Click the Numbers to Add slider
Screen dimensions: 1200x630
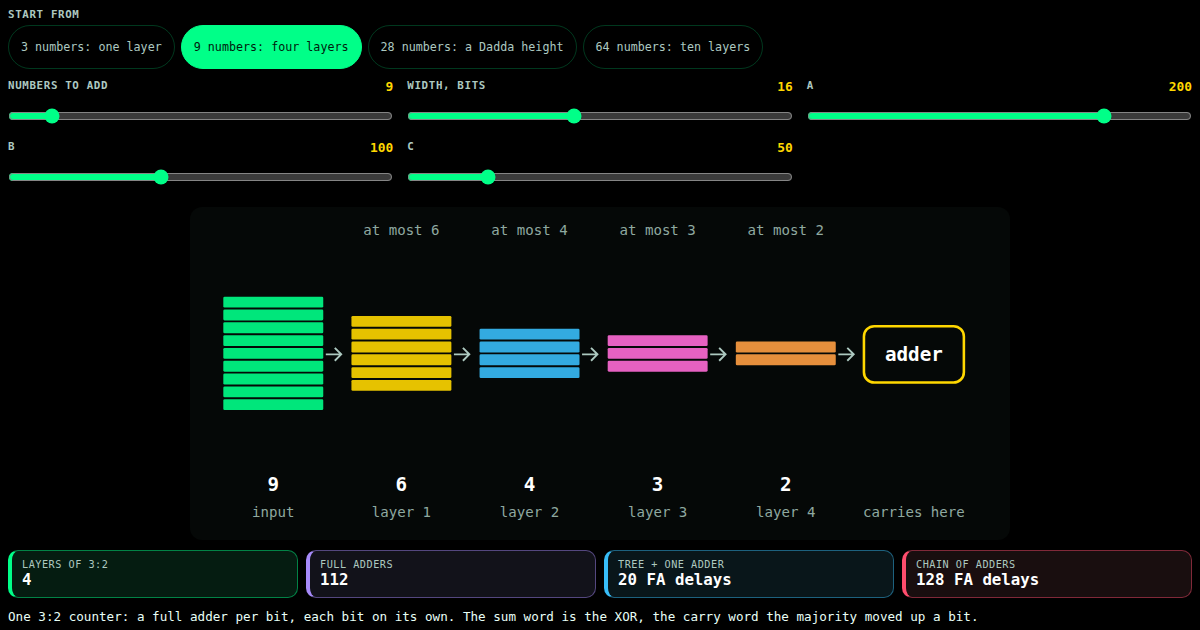200,116
